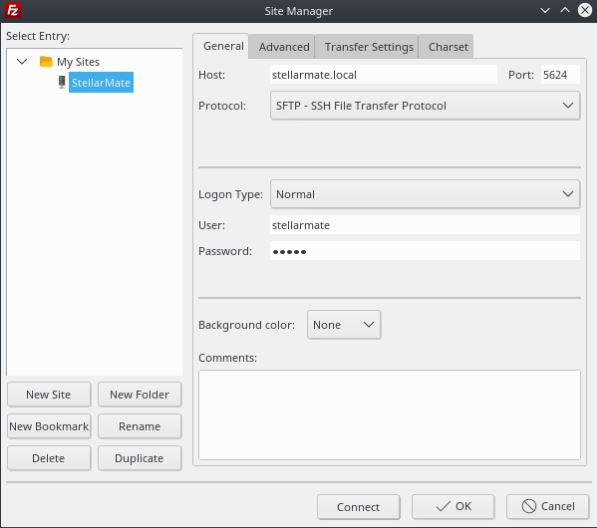This screenshot has width=597, height=528.
Task: Click the Connect button
Action: tap(358, 507)
